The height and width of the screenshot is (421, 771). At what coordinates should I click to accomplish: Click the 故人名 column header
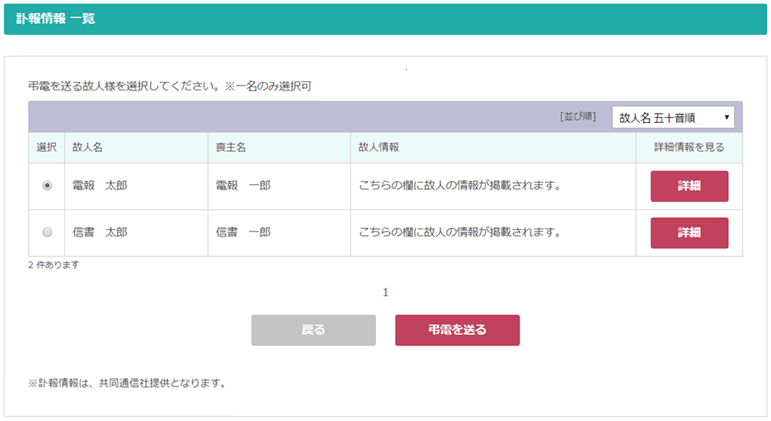point(88,147)
